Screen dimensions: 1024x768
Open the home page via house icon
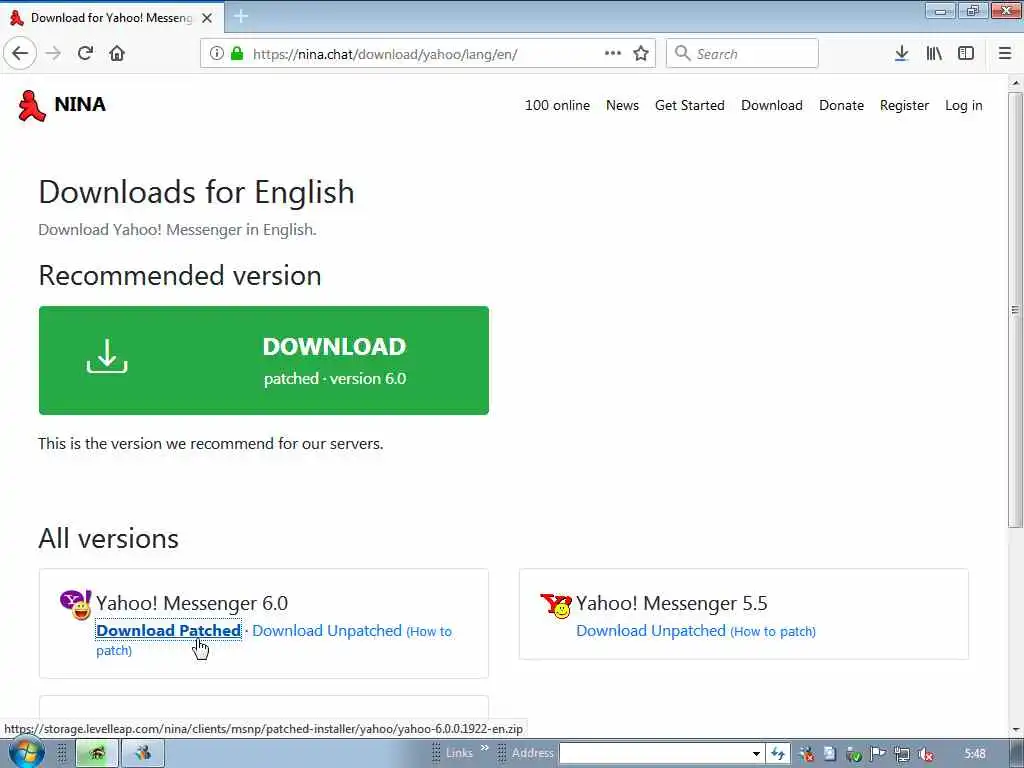(117, 53)
